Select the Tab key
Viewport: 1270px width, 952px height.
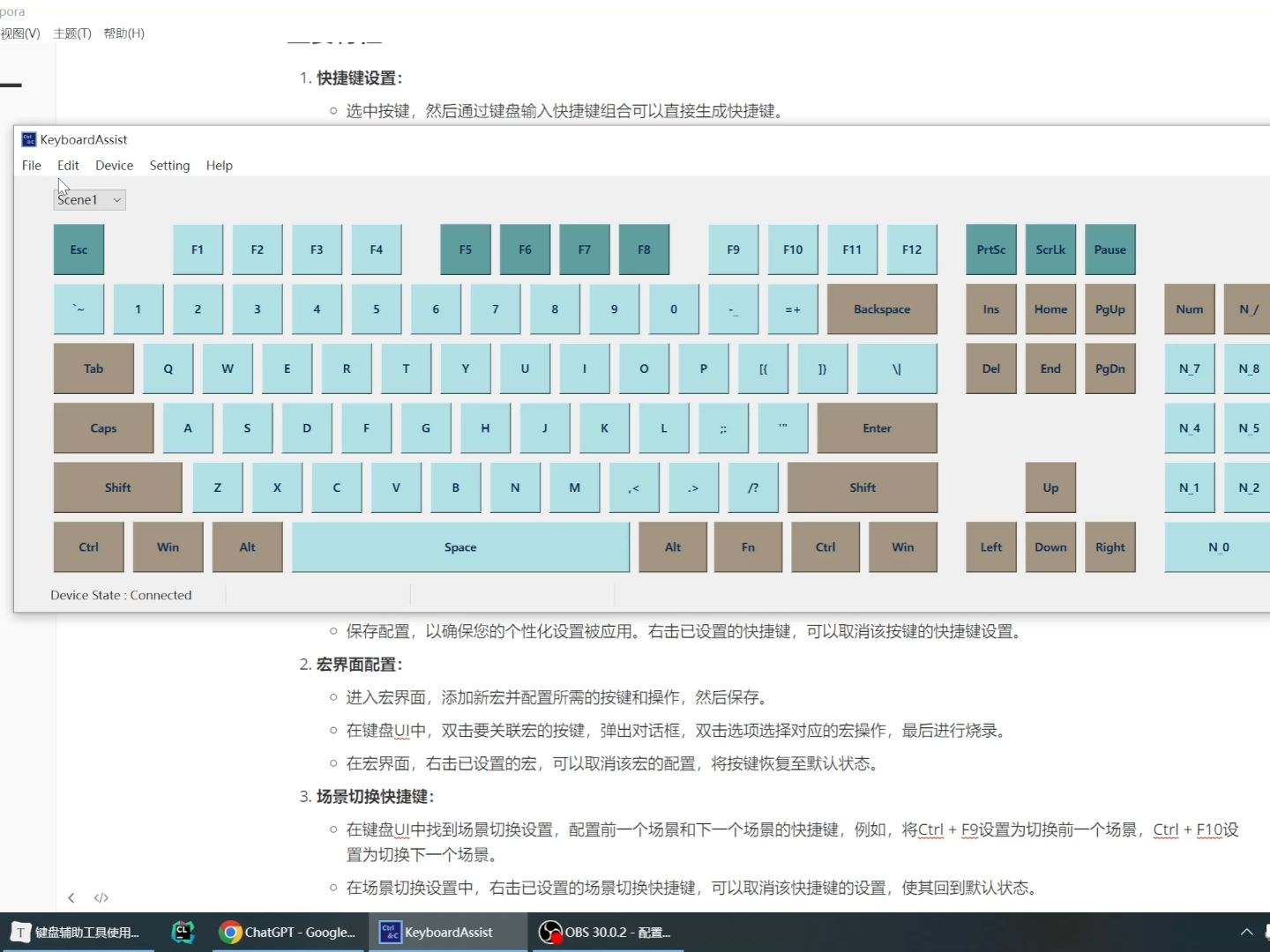[93, 368]
